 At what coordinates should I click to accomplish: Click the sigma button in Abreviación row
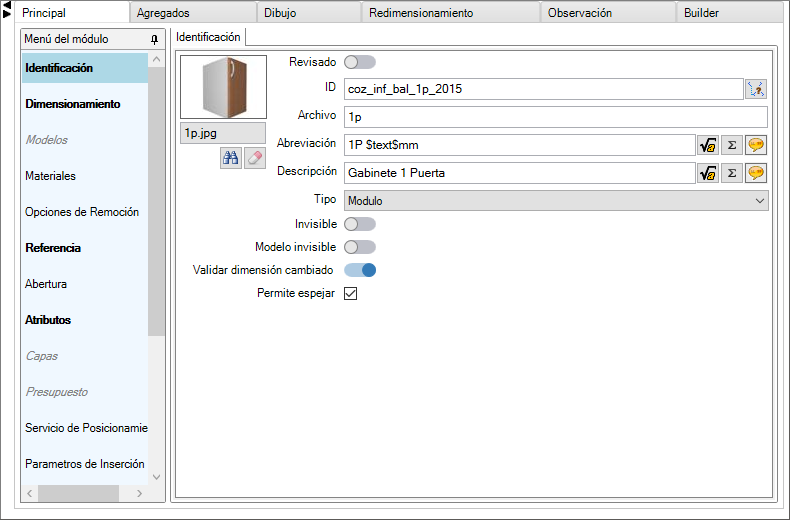click(x=731, y=145)
